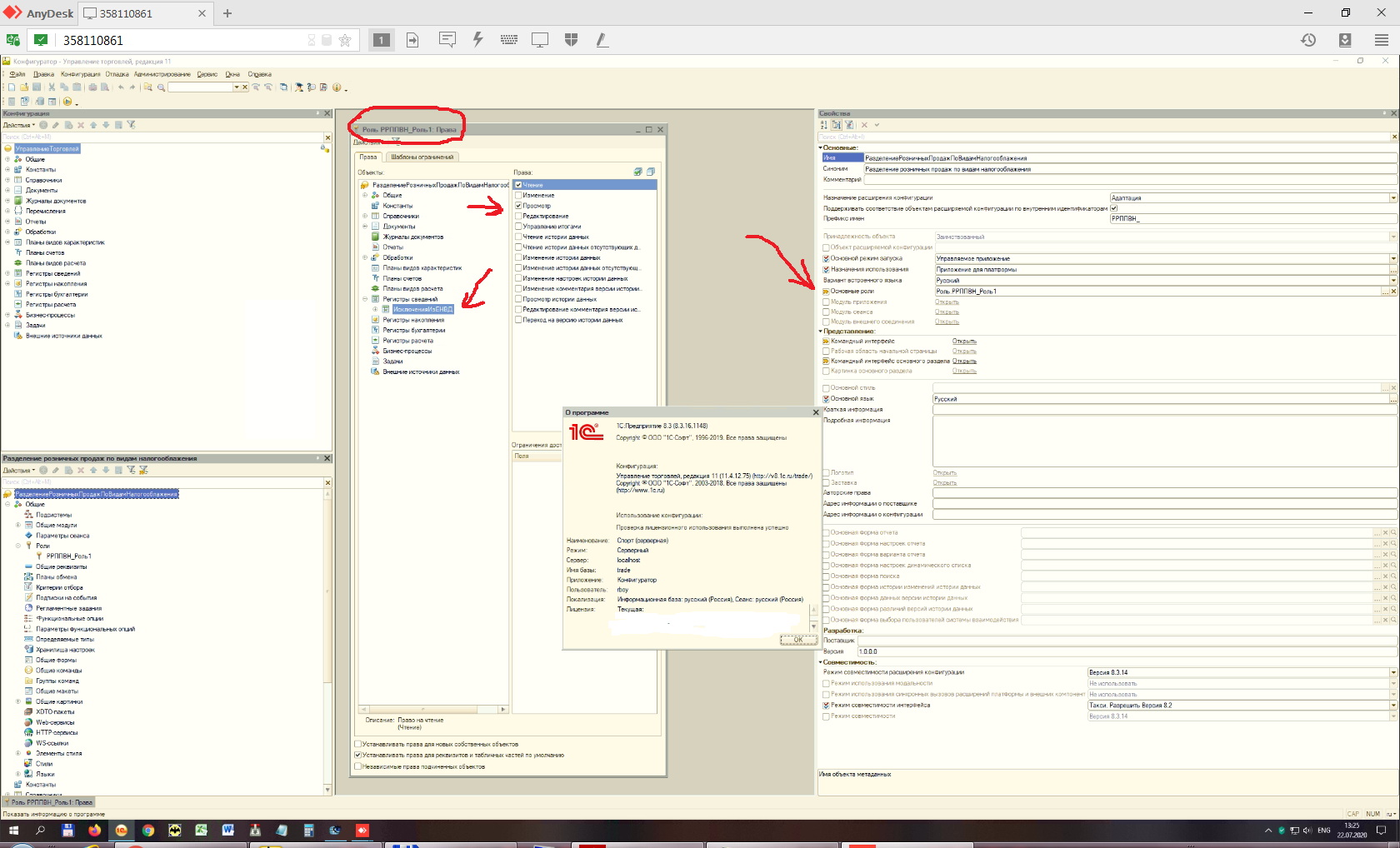Open AnyDesk keyboard settings icon
This screenshot has height=848, width=1400.
coord(508,39)
